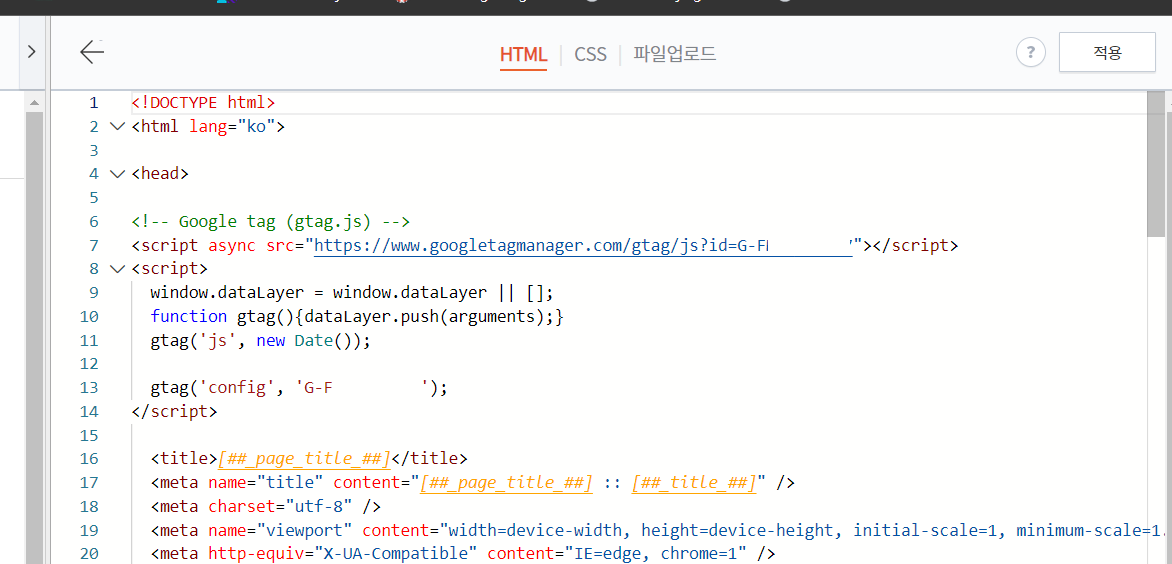This screenshot has width=1172, height=564.
Task: Click the Google tag comment on line 6
Action: tap(271, 222)
